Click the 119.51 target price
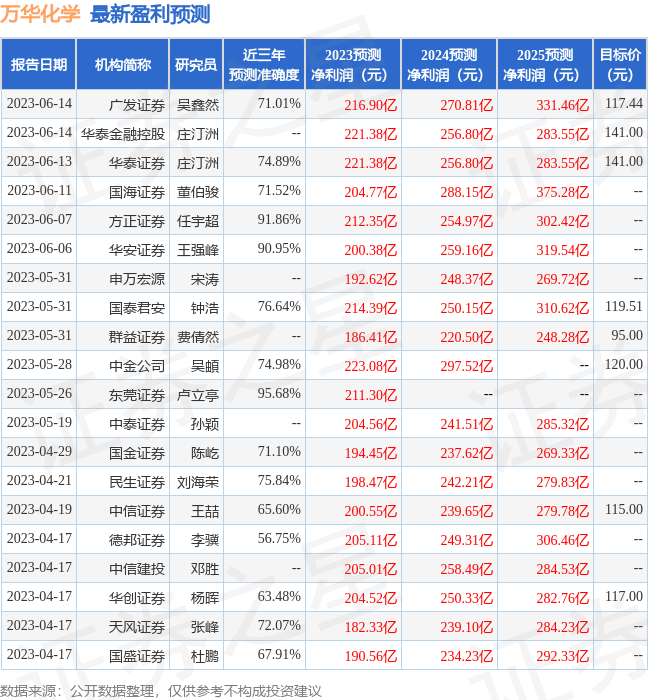 pyautogui.click(x=624, y=306)
